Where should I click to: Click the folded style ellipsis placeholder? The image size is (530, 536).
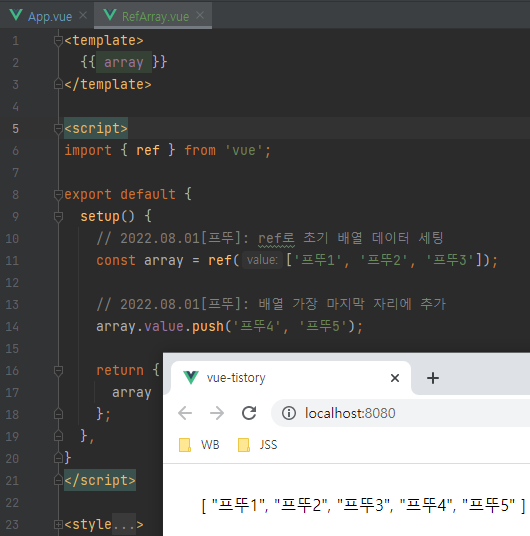(x=124, y=524)
